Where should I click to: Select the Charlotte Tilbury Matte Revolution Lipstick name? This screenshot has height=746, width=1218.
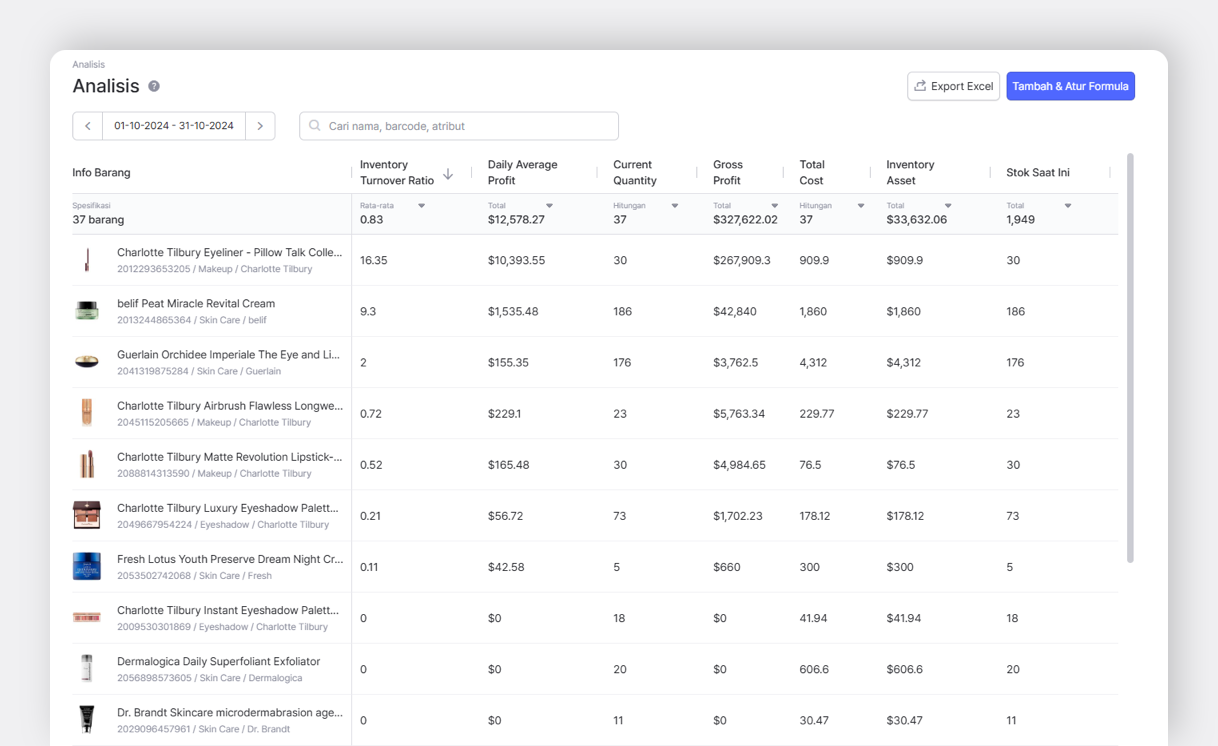click(229, 457)
